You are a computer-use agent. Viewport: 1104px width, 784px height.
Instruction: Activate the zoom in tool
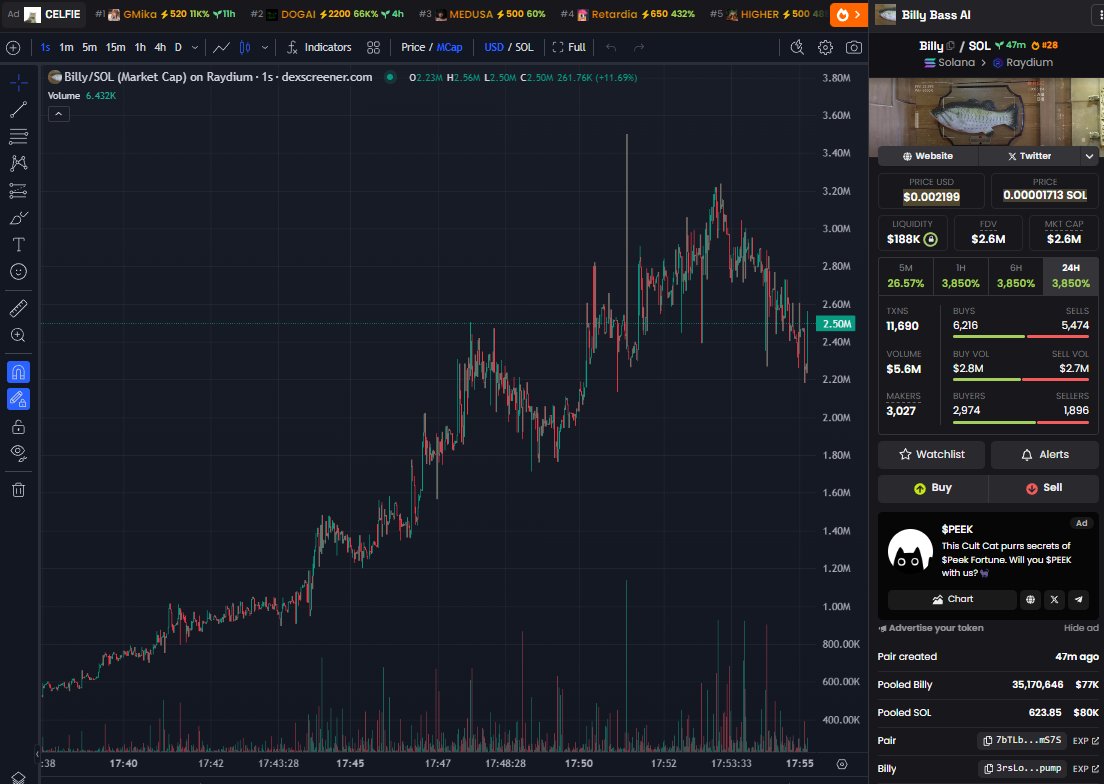click(x=18, y=336)
